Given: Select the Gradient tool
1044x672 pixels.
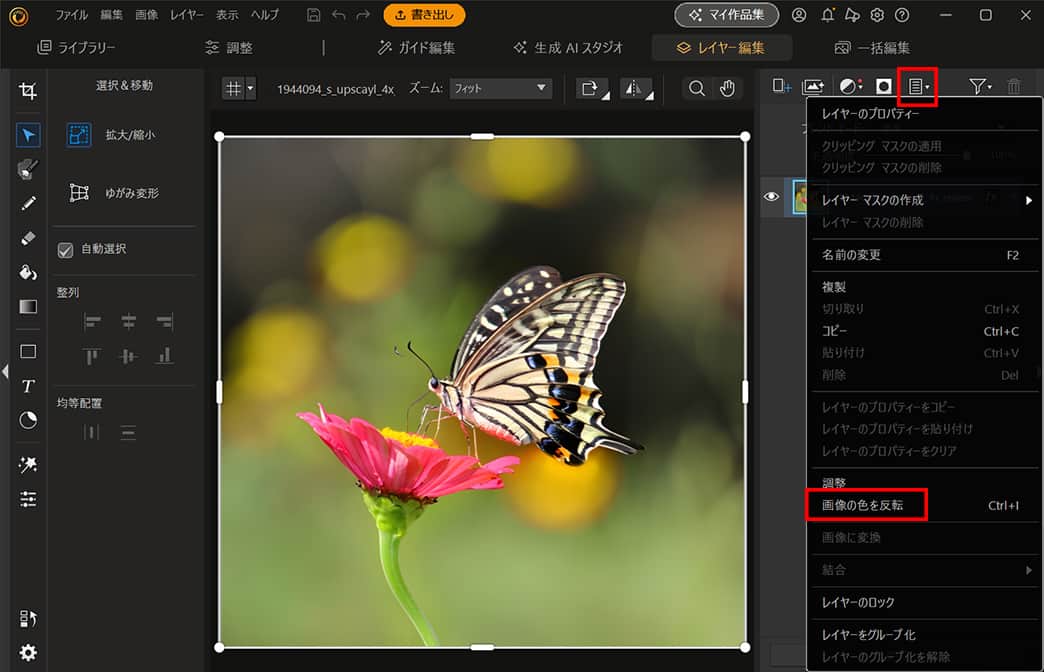Looking at the screenshot, I should tap(28, 306).
